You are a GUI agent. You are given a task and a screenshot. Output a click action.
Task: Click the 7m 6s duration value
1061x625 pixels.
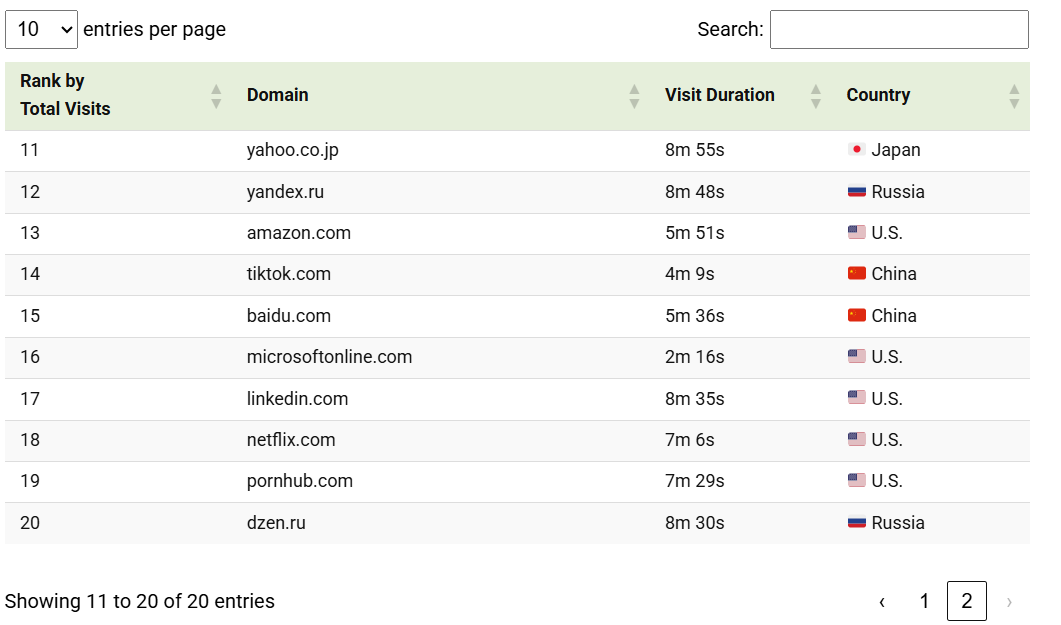690,440
